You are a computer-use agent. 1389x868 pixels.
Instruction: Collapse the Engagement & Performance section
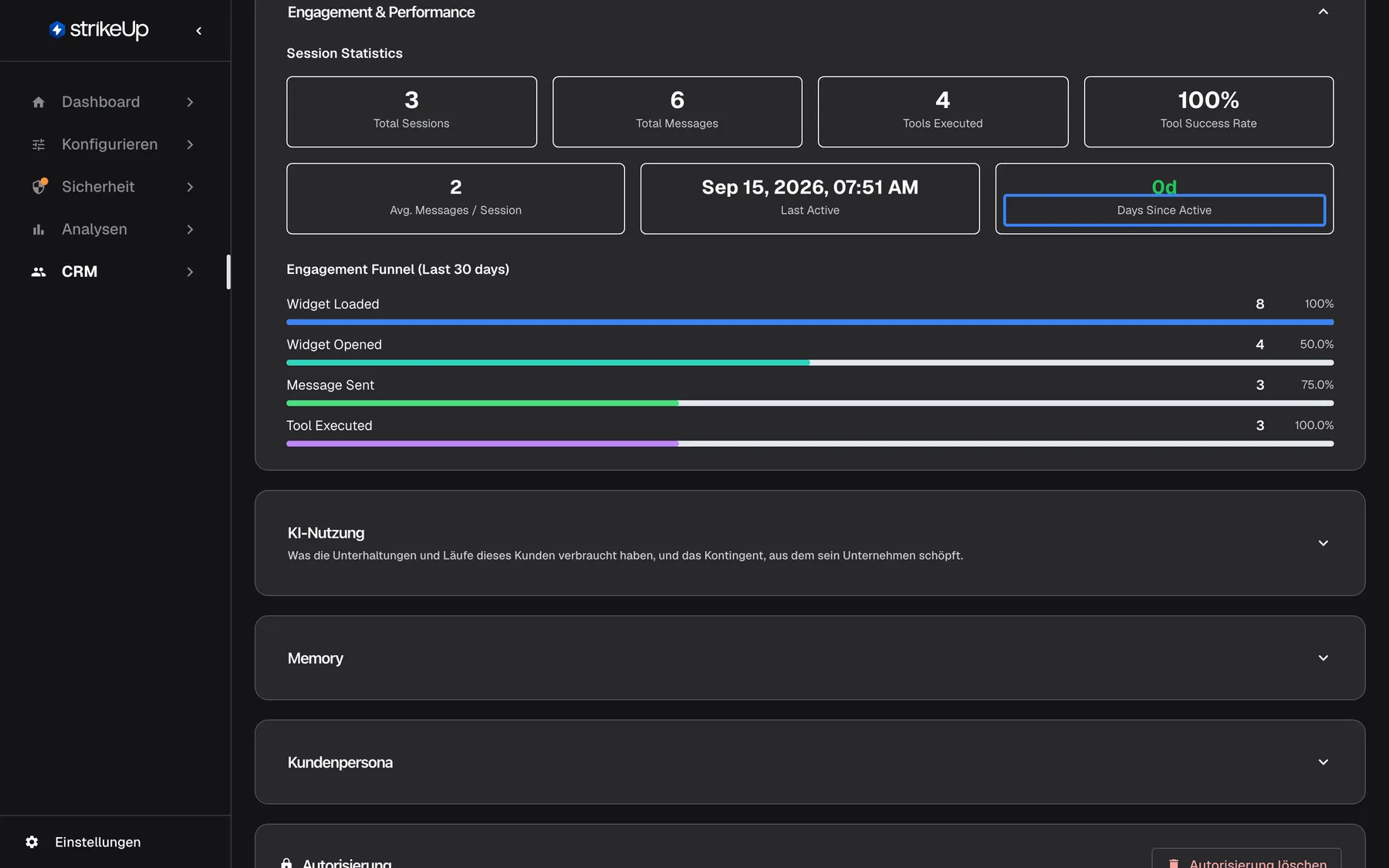point(1323,12)
